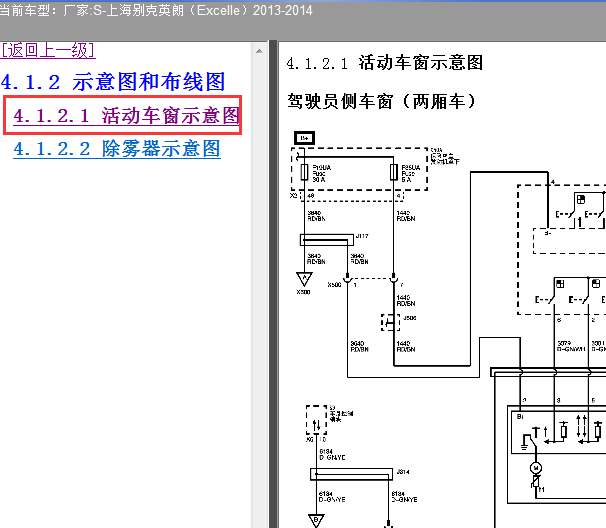Click the X500 connector label in diagram

(x=334, y=285)
